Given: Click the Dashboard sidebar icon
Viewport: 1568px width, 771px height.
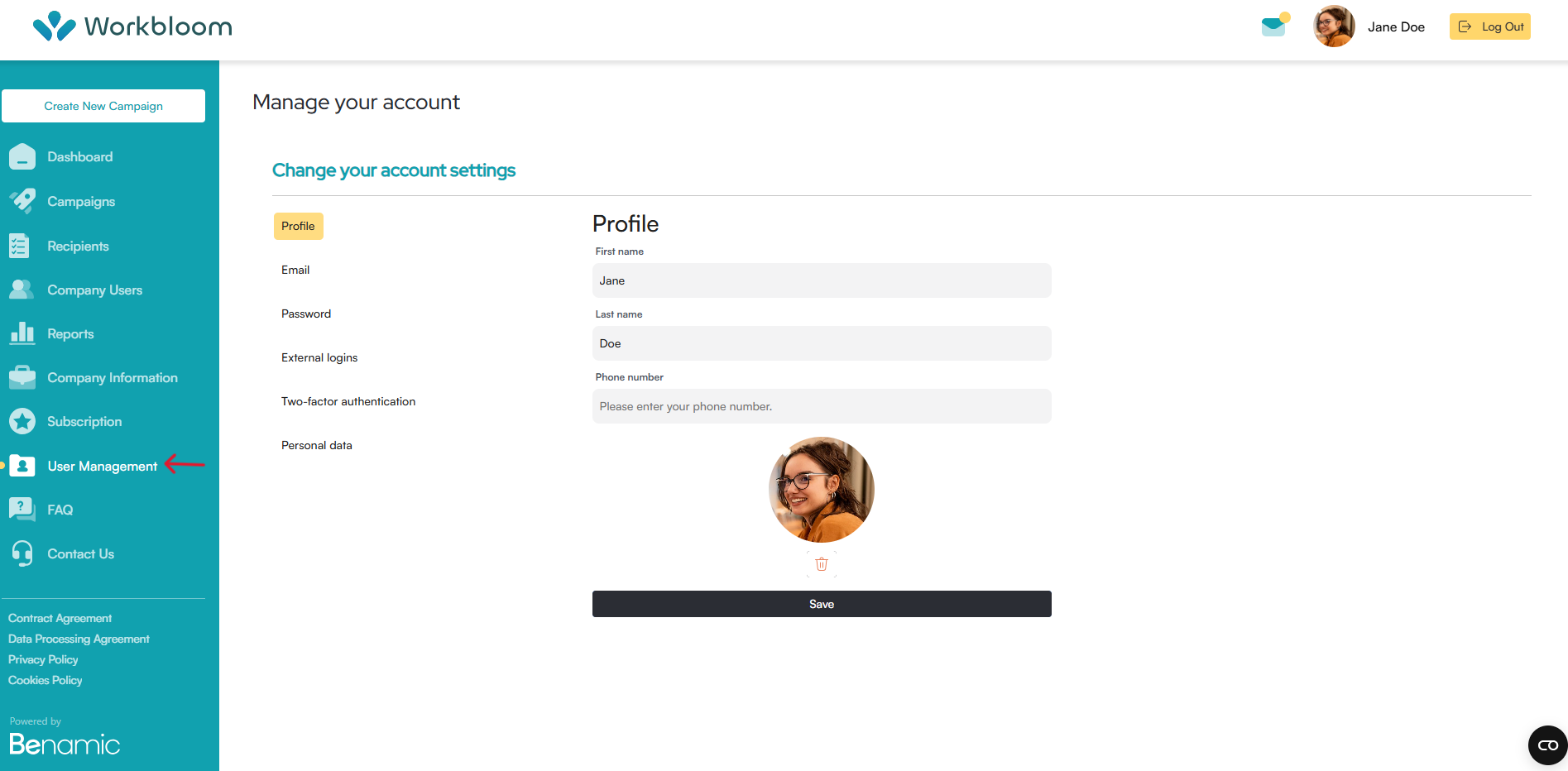Looking at the screenshot, I should 22,156.
